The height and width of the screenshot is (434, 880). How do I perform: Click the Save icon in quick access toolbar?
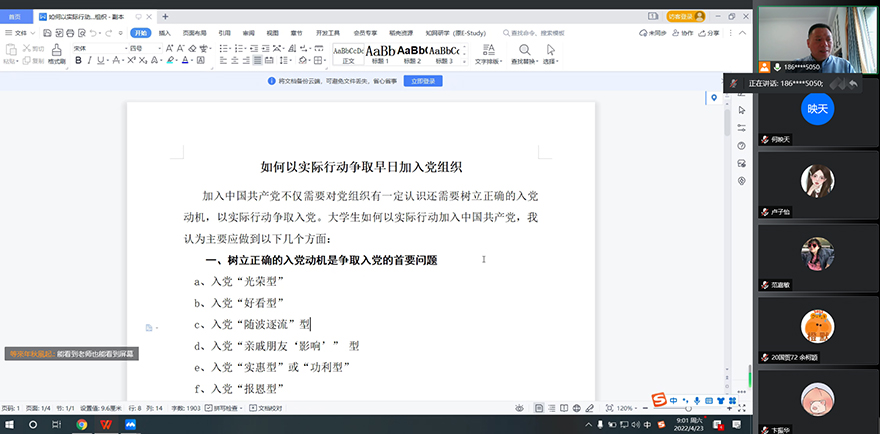[47, 33]
